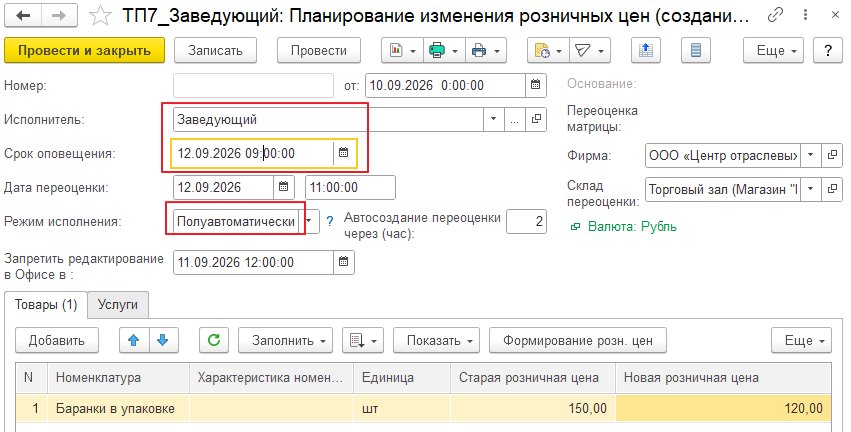Viewport: 851px width, 432px height.
Task: Open calendar for Срок оповещения field
Action: [x=344, y=153]
